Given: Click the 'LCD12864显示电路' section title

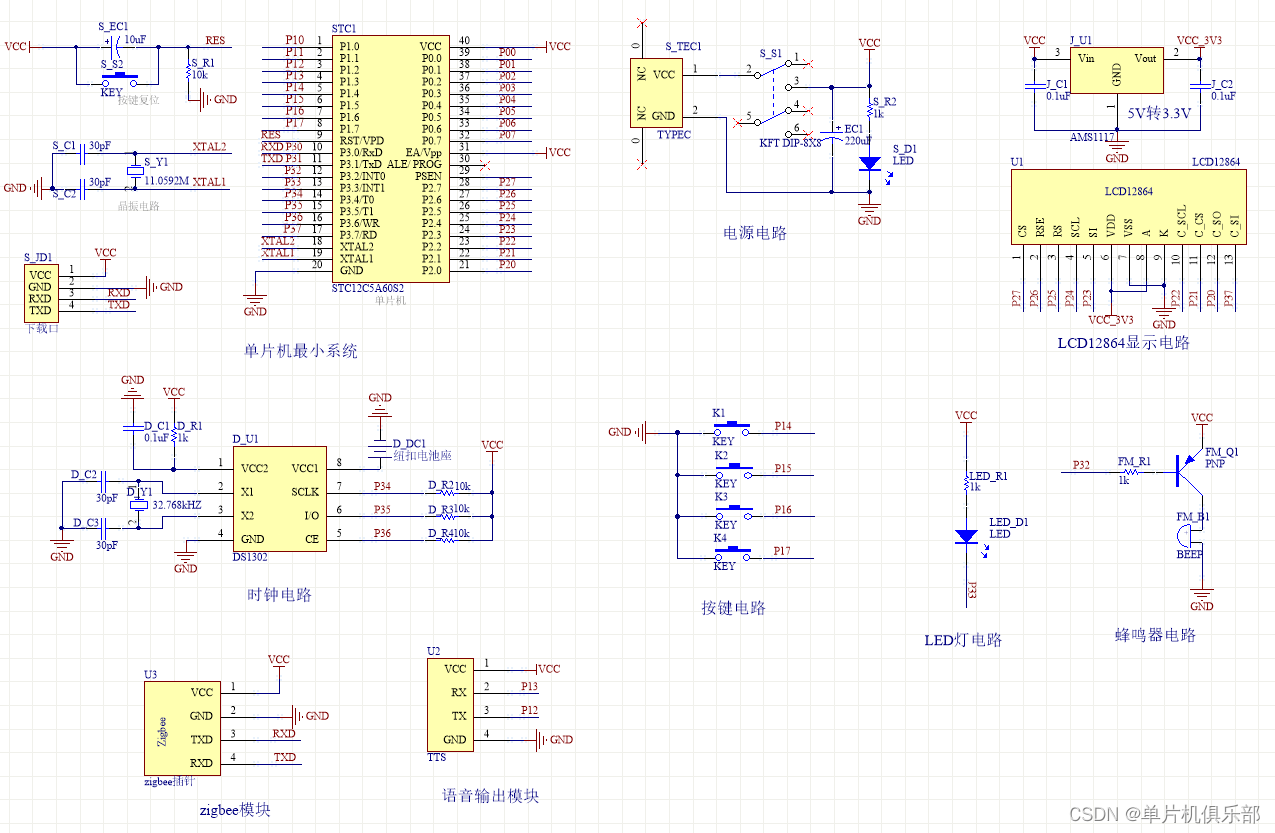Looking at the screenshot, I should point(1124,343).
